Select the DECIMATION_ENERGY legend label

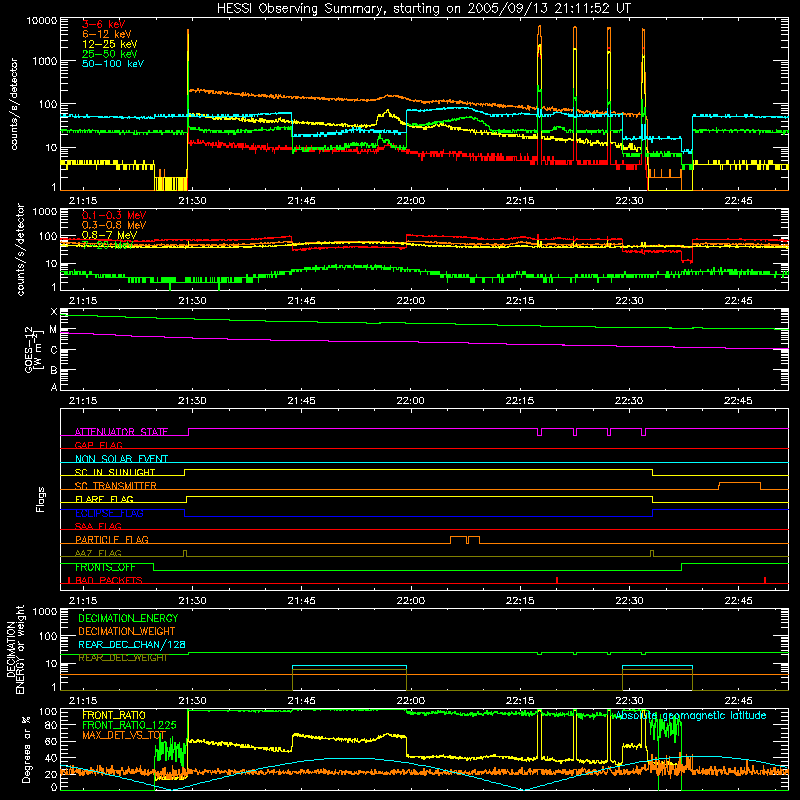(x=128, y=618)
